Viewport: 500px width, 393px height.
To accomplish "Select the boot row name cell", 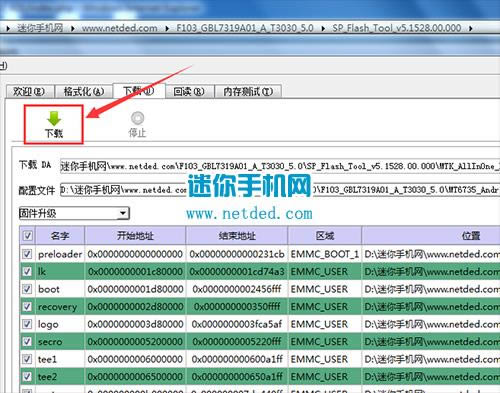I will point(60,289).
